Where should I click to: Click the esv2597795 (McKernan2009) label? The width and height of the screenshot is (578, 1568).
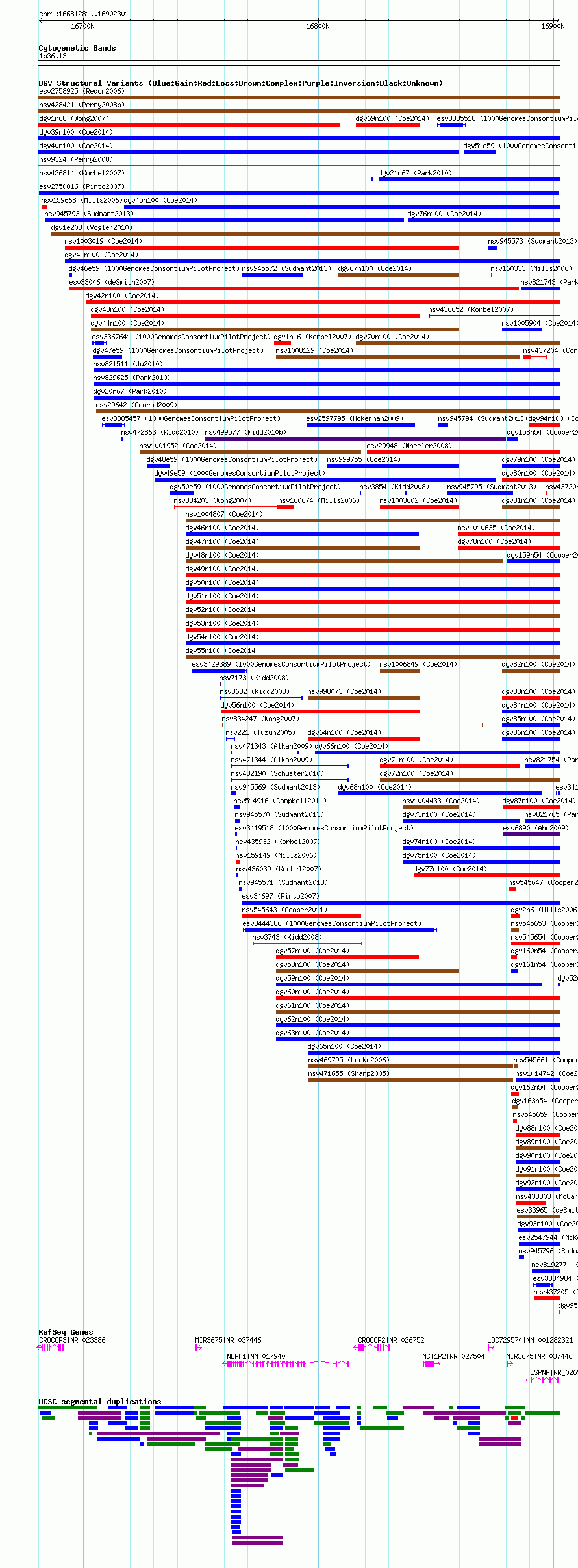355,418
